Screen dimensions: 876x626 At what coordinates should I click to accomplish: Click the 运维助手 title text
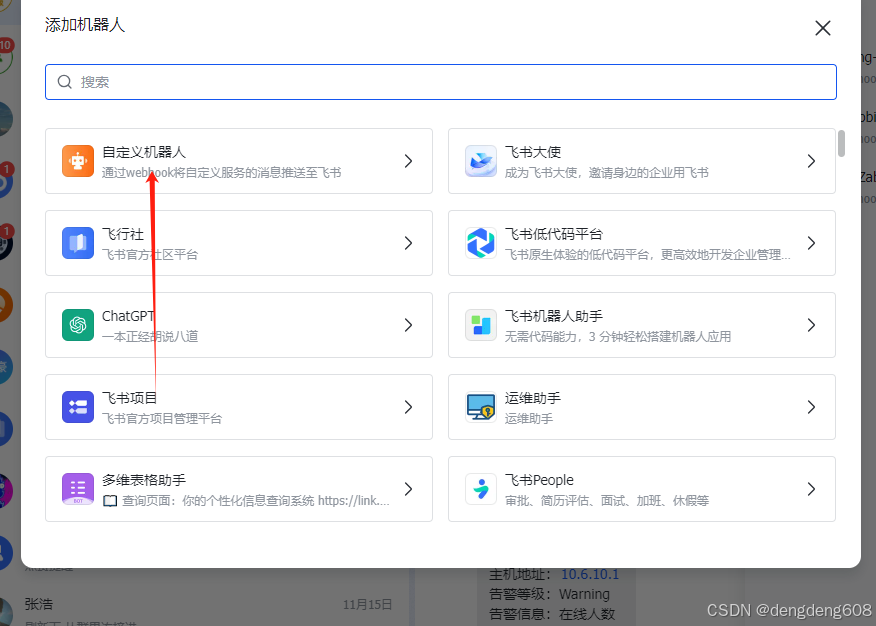point(533,398)
